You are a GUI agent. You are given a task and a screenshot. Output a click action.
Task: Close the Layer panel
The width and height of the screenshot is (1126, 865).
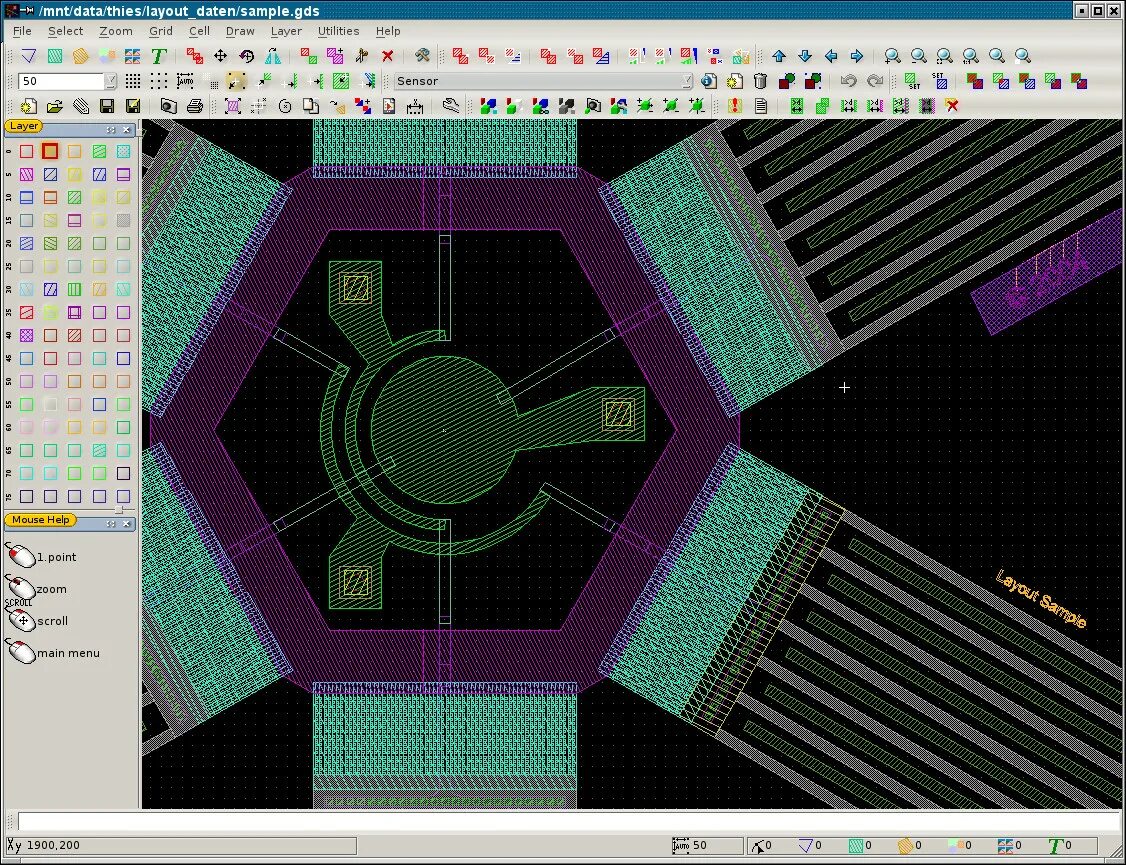[x=126, y=130]
